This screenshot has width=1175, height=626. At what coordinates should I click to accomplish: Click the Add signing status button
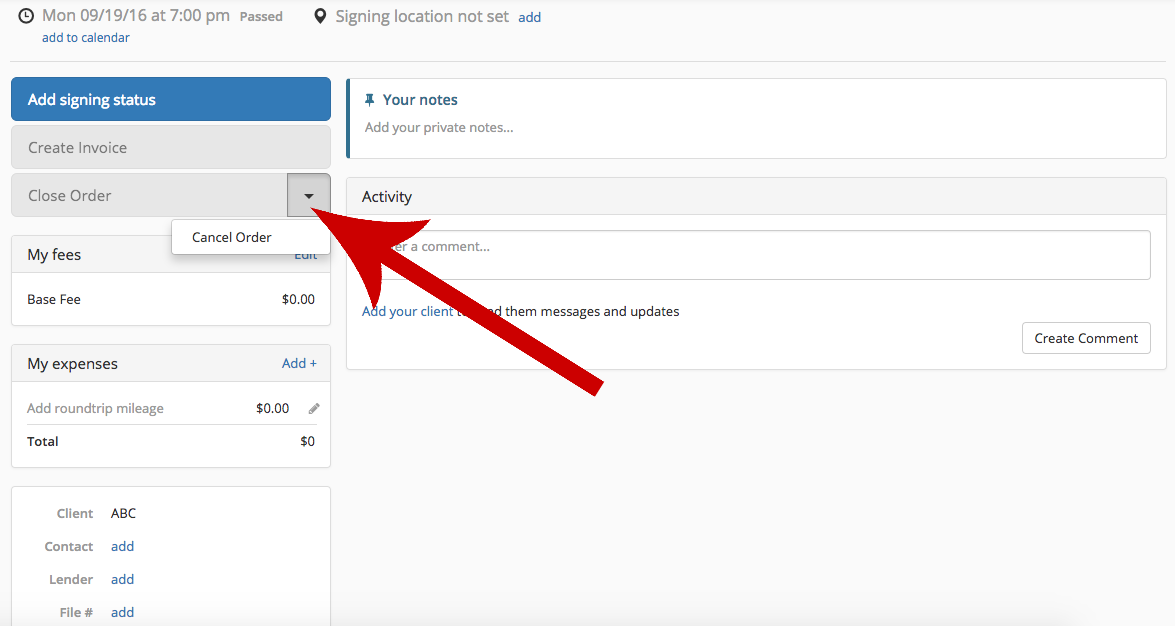click(x=171, y=99)
